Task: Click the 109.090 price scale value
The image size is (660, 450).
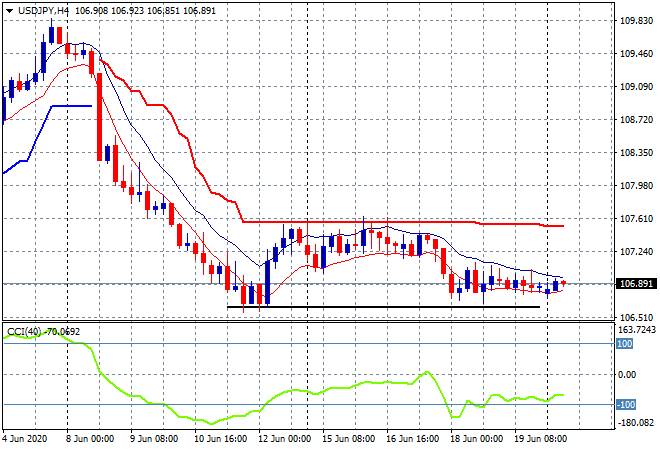Action: (636, 87)
